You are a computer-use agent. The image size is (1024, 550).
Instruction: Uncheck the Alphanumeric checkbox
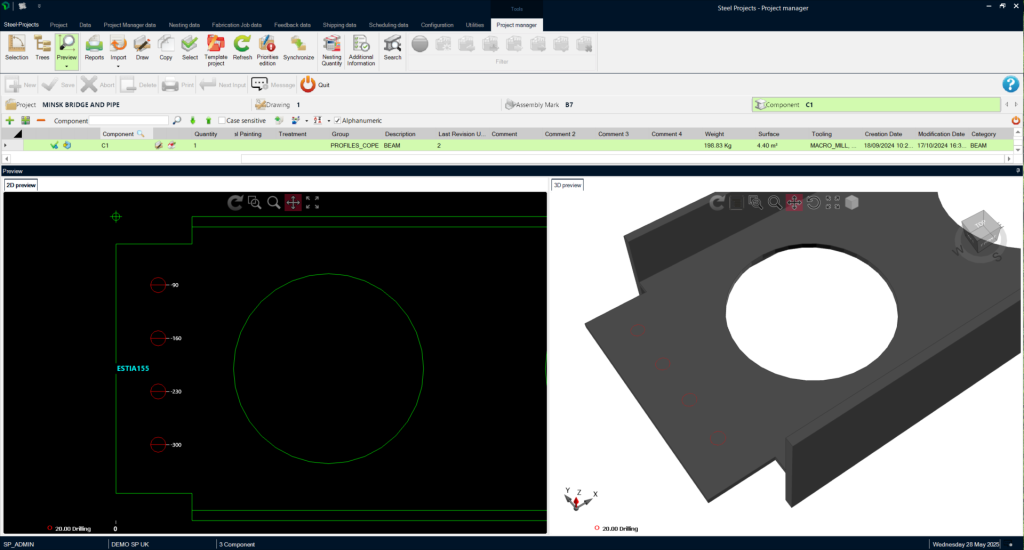(337, 120)
